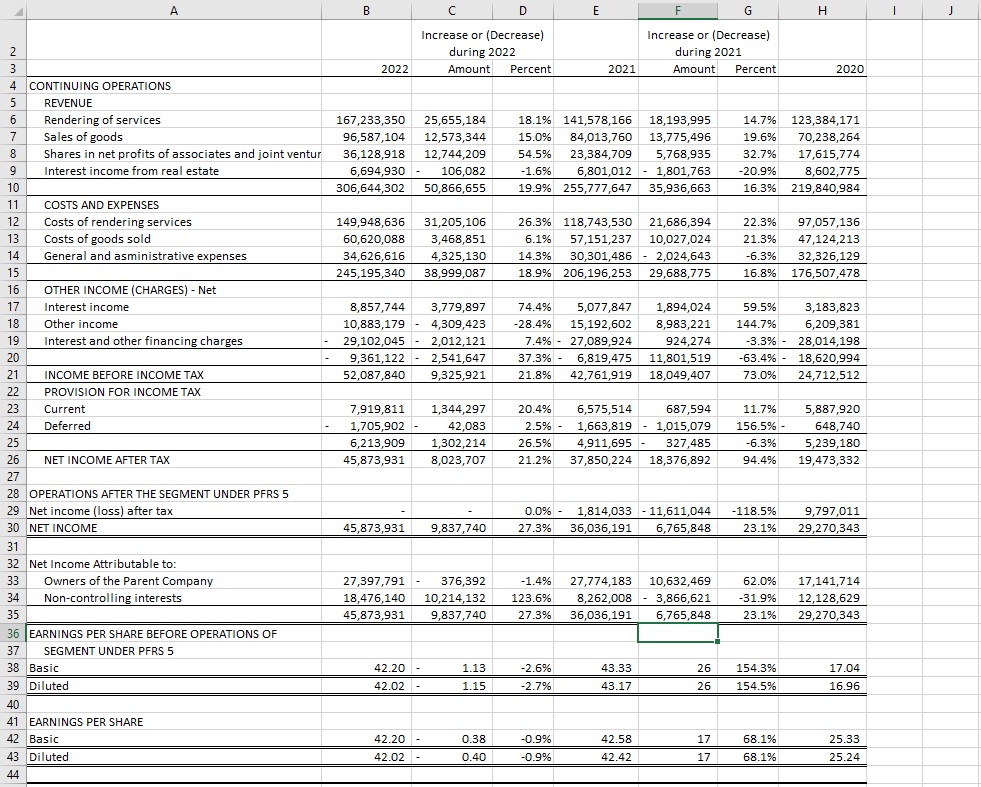Select General and asministrative expenses label
This screenshot has width=981, height=787.
pos(145,256)
